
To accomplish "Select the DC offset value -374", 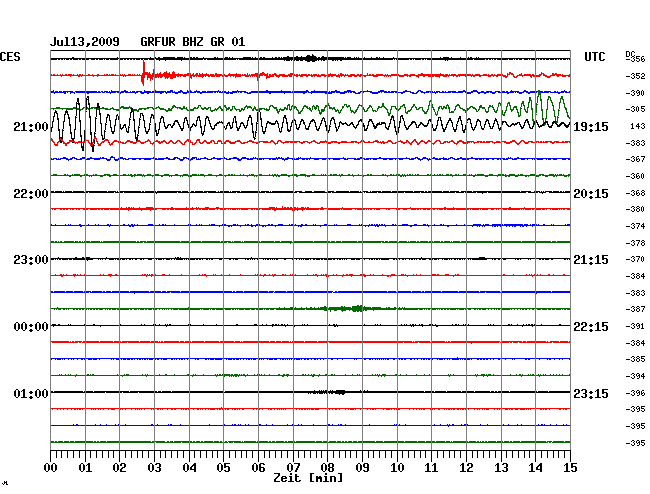I will [635, 226].
